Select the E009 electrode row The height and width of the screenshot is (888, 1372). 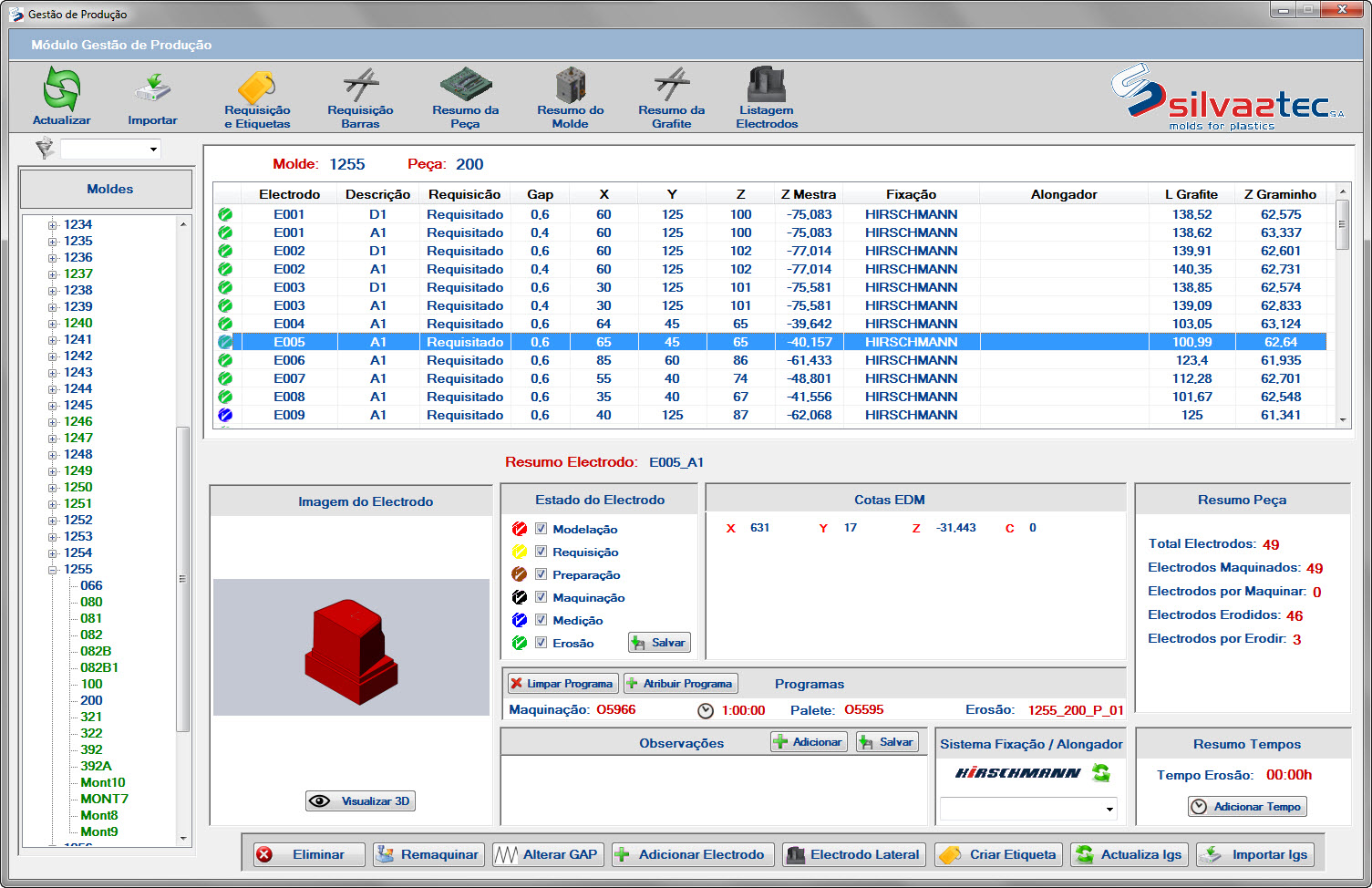point(289,415)
